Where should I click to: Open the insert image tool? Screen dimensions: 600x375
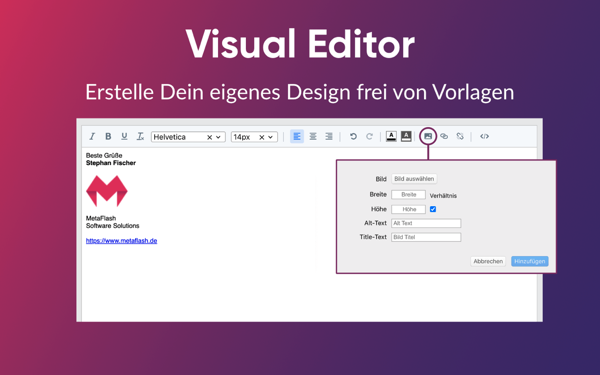click(x=428, y=136)
